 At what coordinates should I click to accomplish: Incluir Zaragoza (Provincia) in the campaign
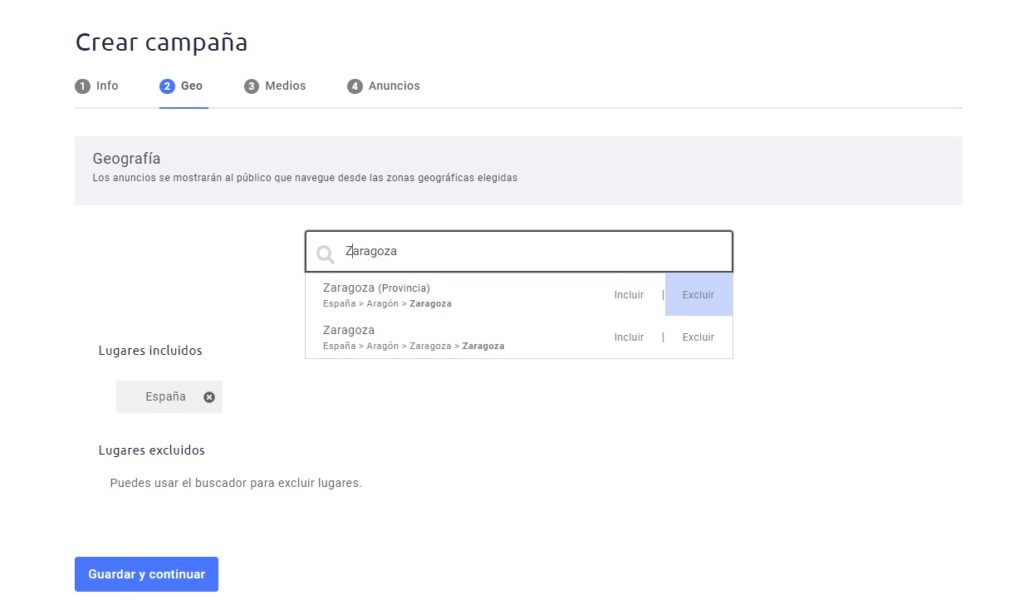coord(629,295)
